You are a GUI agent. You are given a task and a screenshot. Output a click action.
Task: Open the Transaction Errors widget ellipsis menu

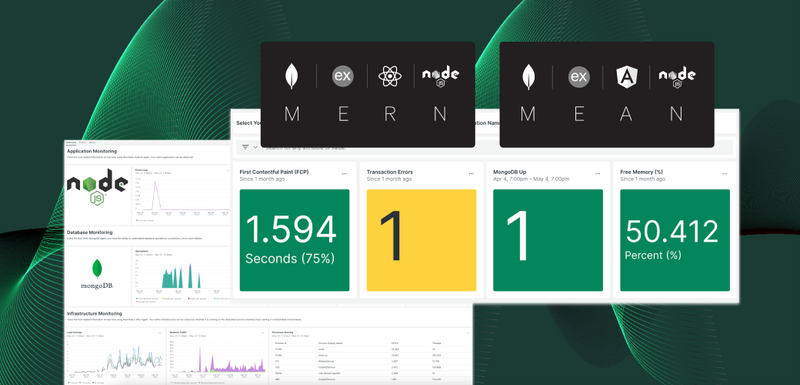pos(471,174)
